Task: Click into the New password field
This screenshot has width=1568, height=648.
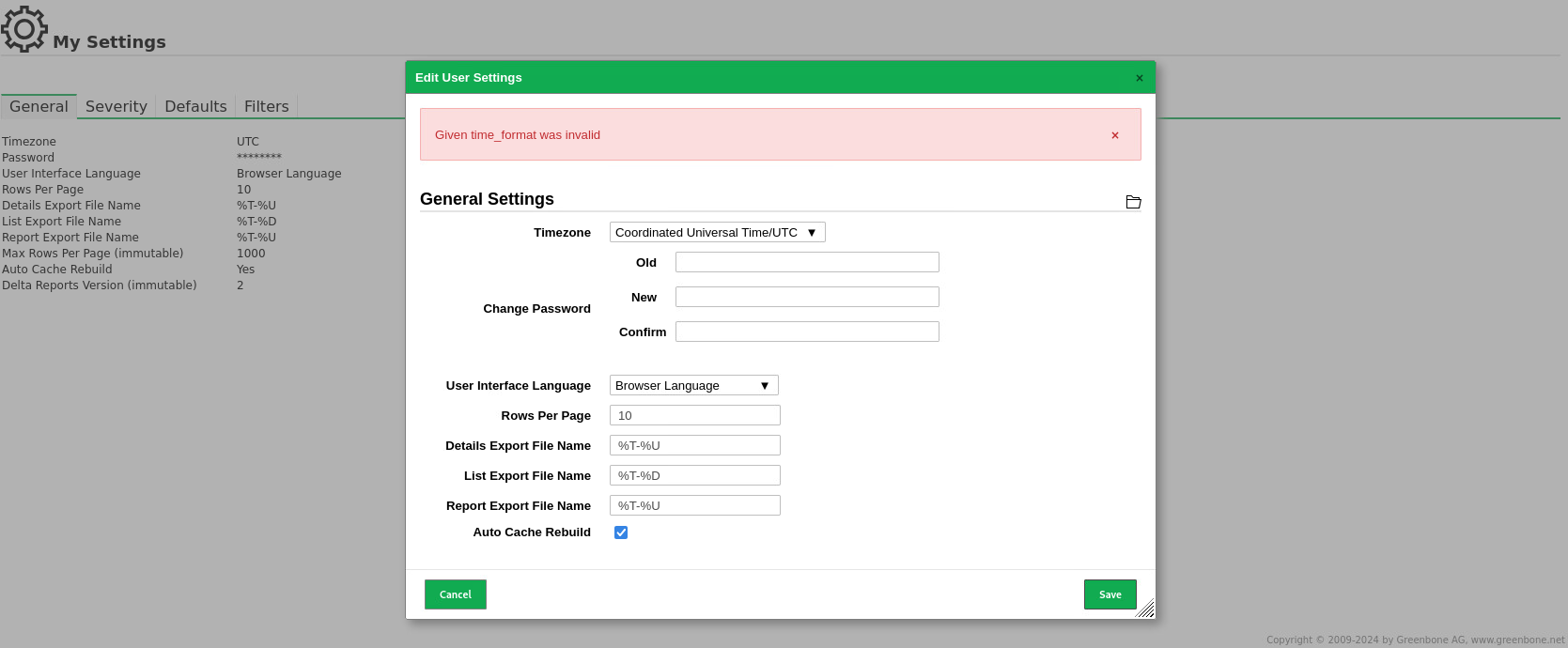Action: pyautogui.click(x=807, y=297)
